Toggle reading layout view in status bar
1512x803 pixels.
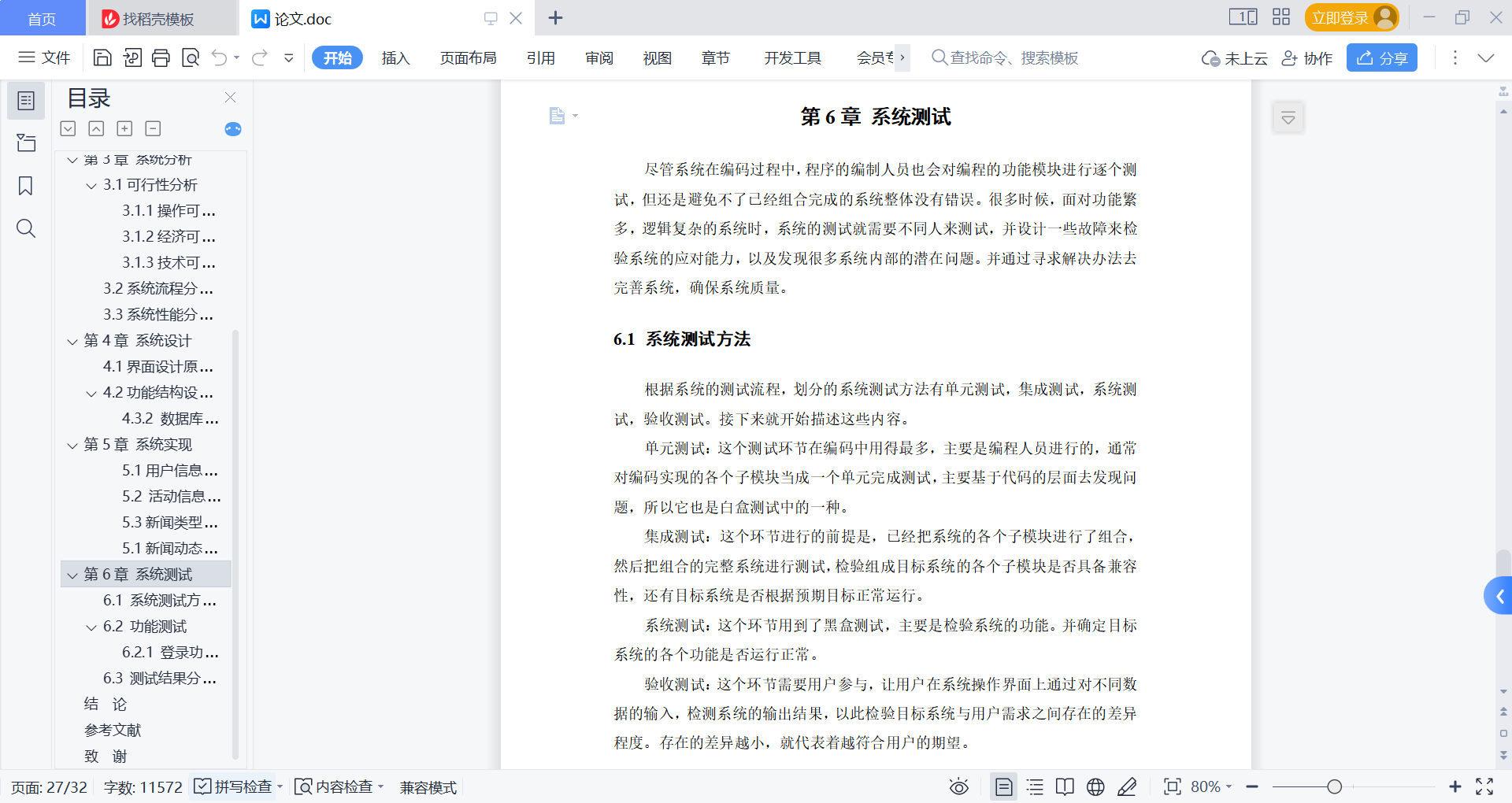[1065, 786]
